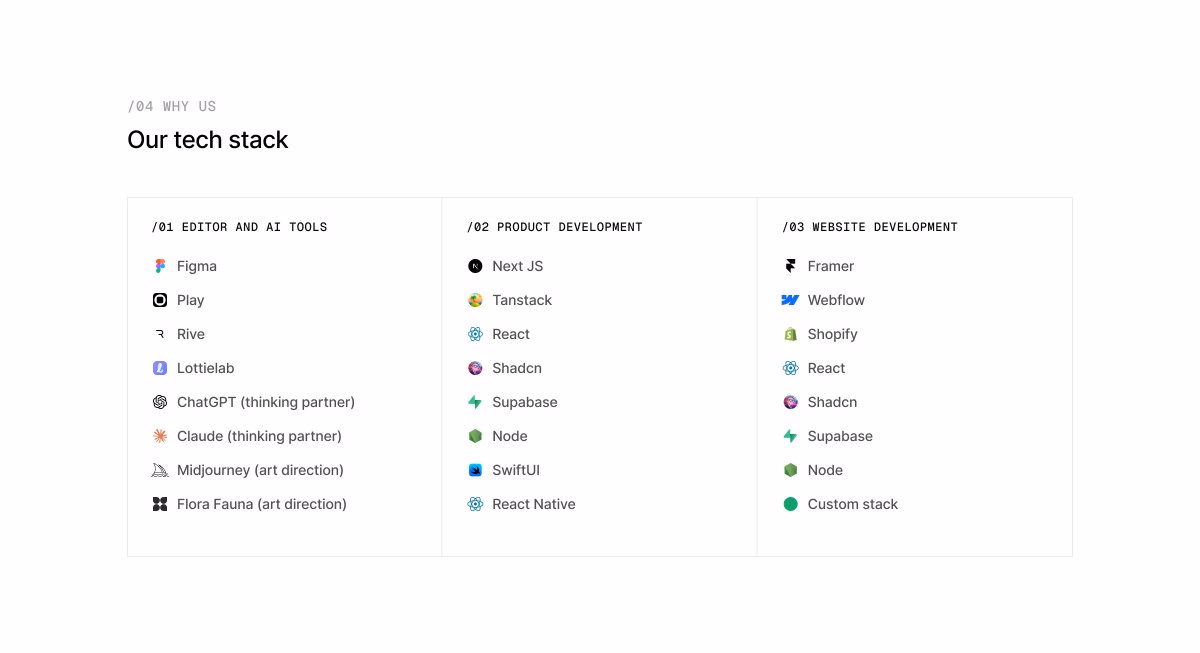This screenshot has width=1200, height=653.
Task: Select 'Flora Fauna (art direction)' text
Action: pos(262,504)
